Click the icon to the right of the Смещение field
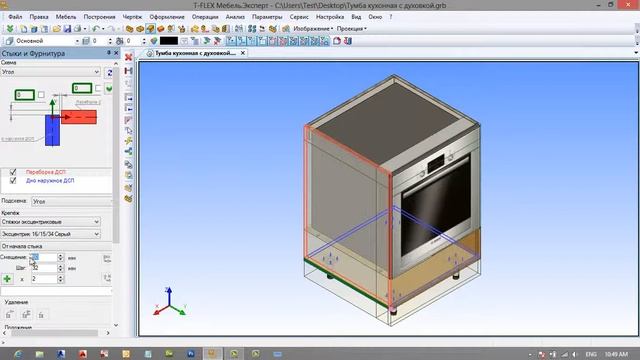Viewport: 640px width, 360px height. [x=107, y=258]
